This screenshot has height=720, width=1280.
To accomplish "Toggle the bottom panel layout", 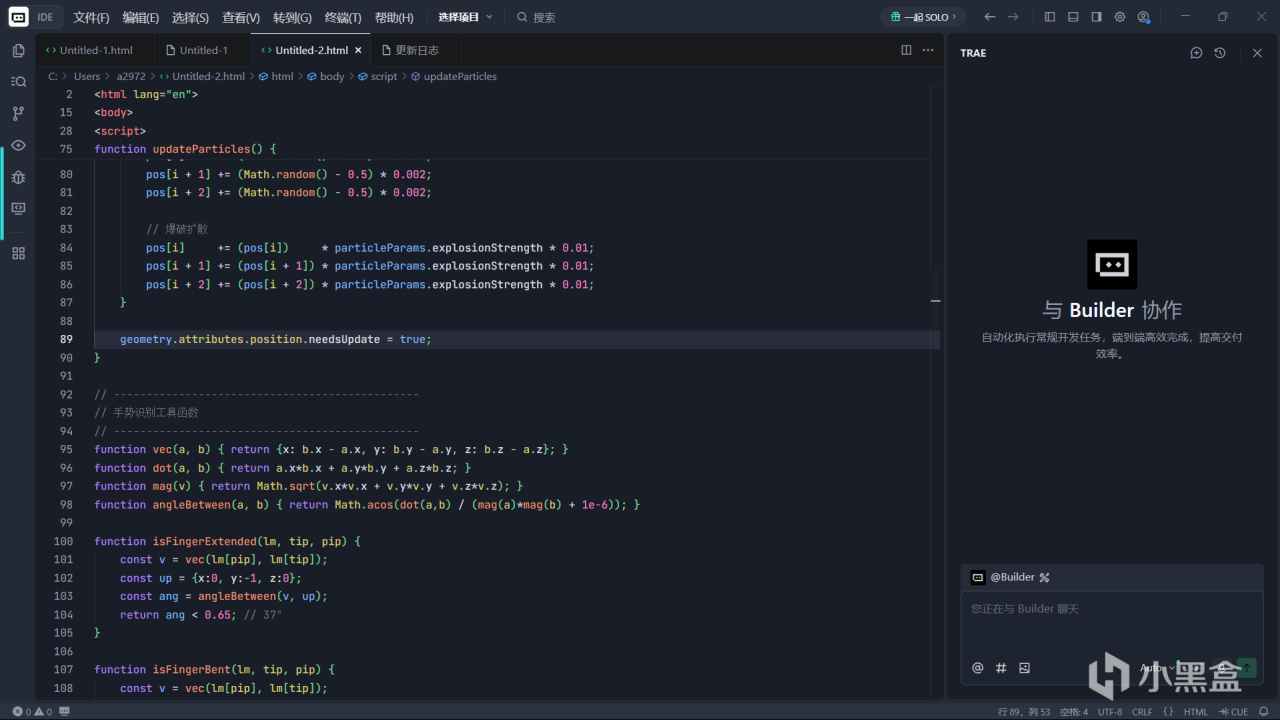I will coord(1073,17).
